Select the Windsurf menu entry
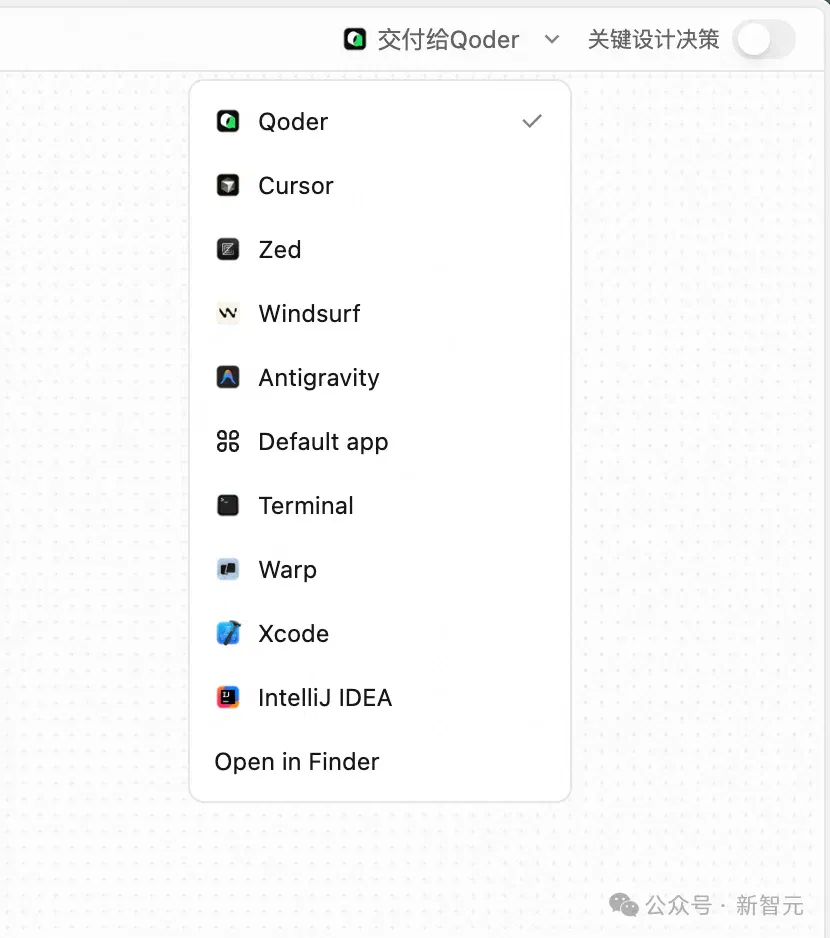The image size is (830, 938). [380, 313]
